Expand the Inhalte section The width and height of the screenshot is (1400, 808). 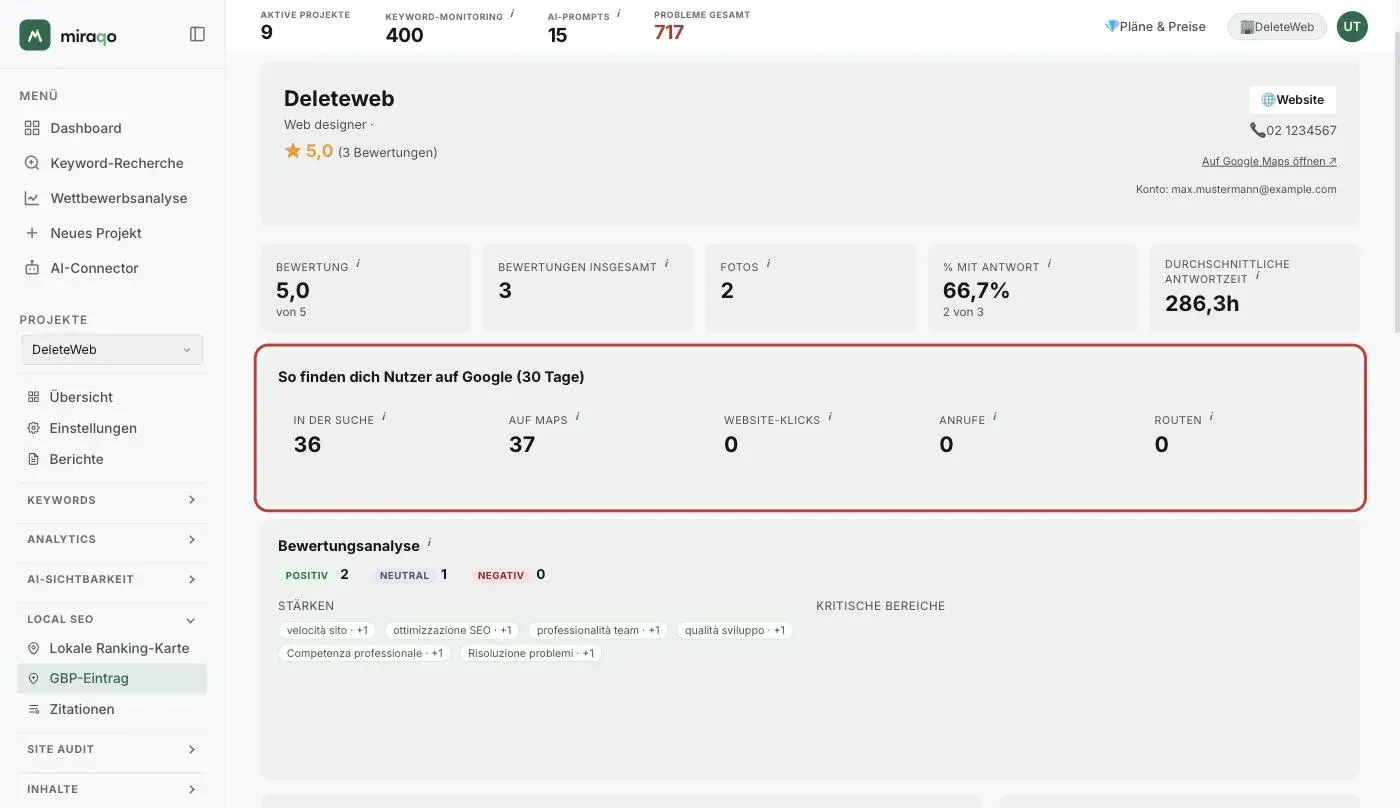point(113,789)
